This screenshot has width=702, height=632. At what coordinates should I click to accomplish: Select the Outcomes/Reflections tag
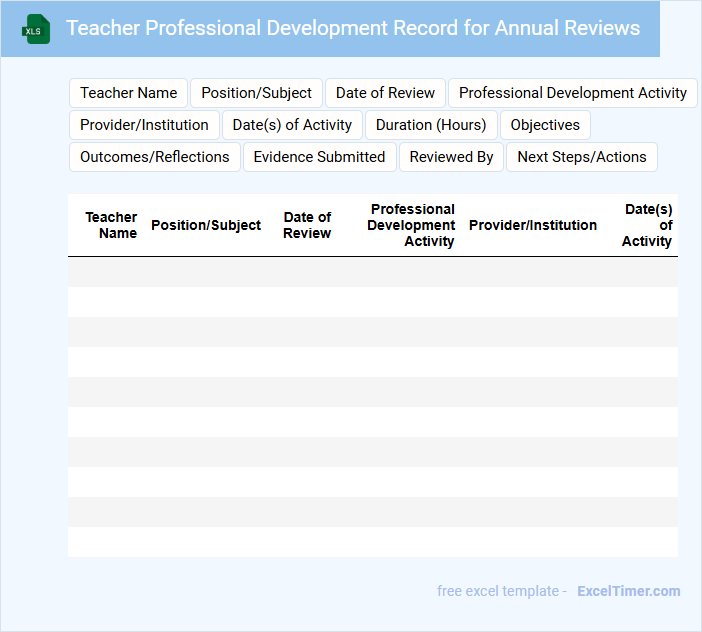[x=154, y=157]
